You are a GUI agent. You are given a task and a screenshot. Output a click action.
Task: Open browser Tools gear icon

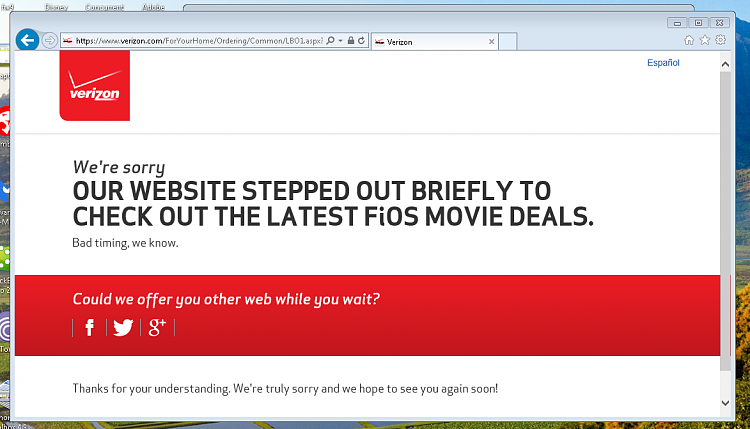point(720,40)
